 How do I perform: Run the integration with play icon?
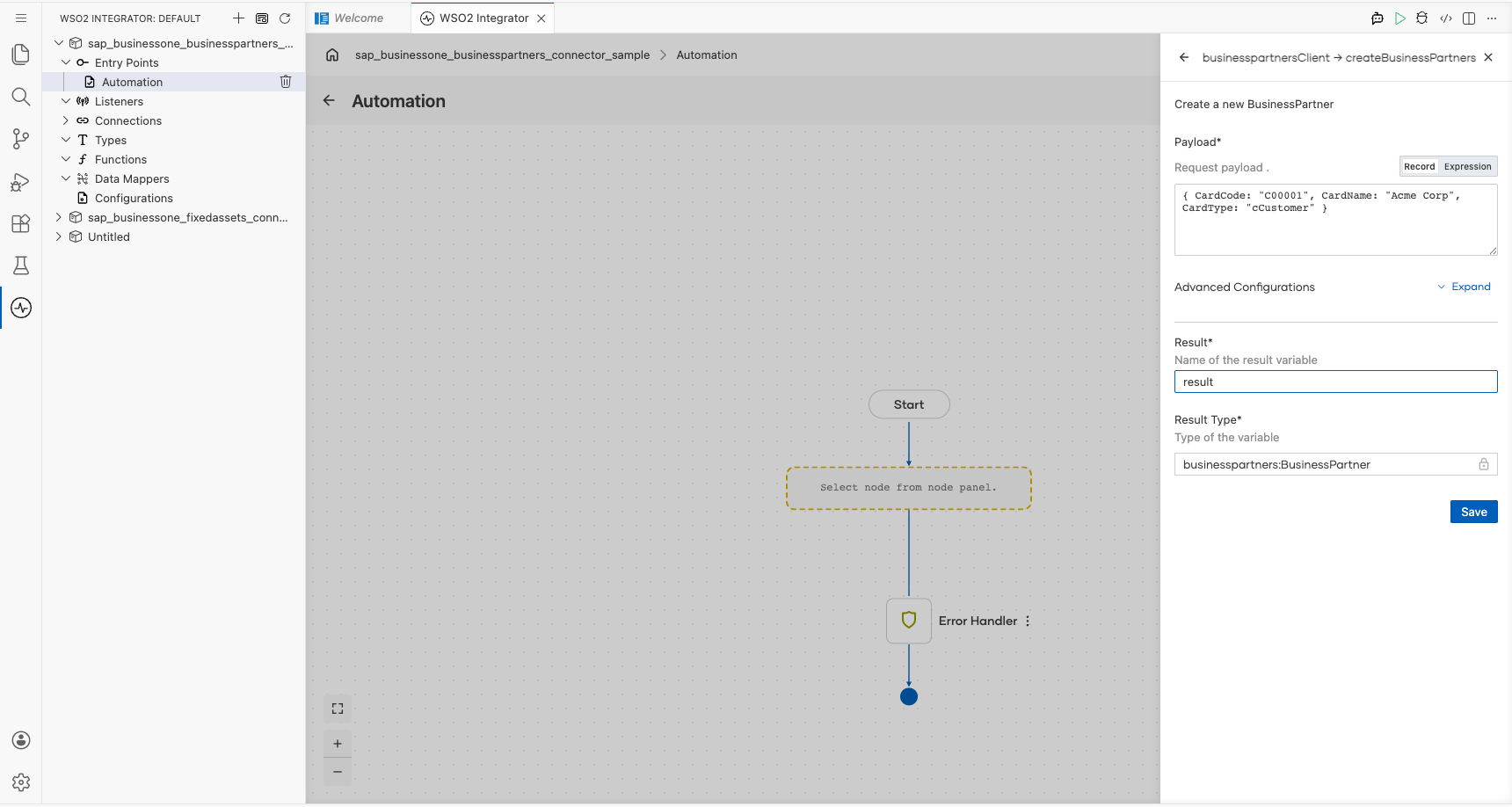1400,18
